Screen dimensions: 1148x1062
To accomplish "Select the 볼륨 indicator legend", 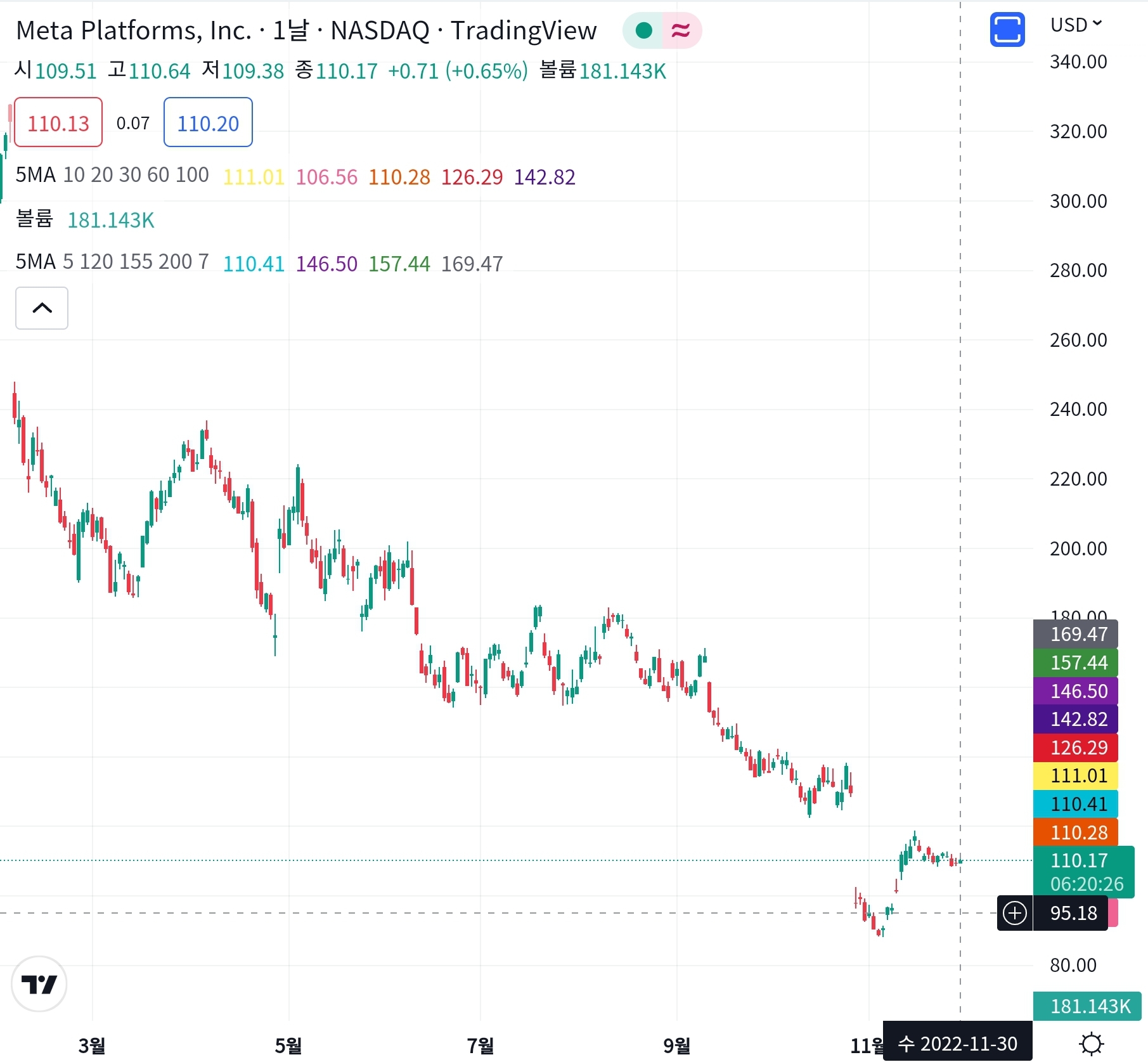I will coord(34,219).
